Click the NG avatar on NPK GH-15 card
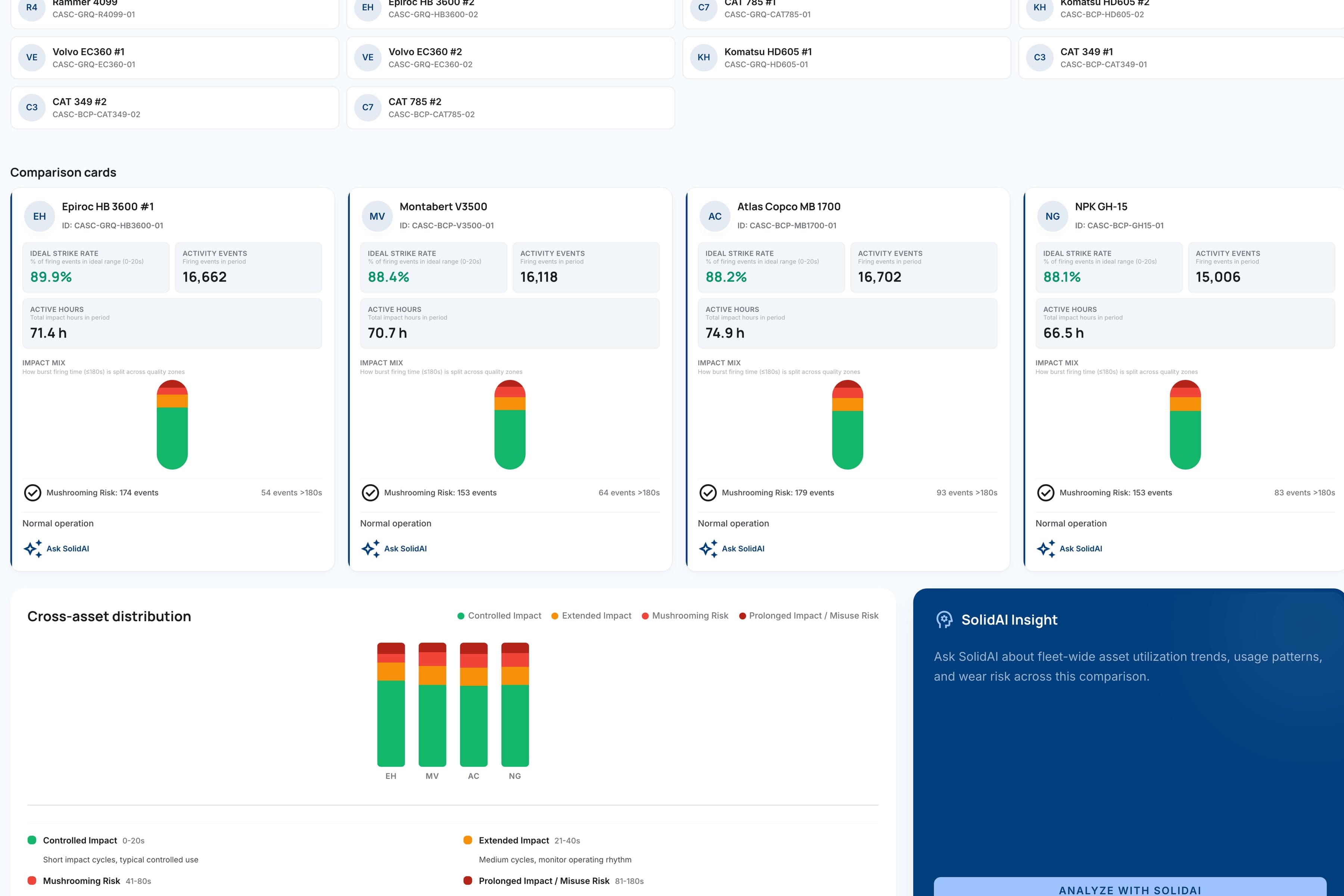Image resolution: width=1344 pixels, height=896 pixels. [1052, 217]
